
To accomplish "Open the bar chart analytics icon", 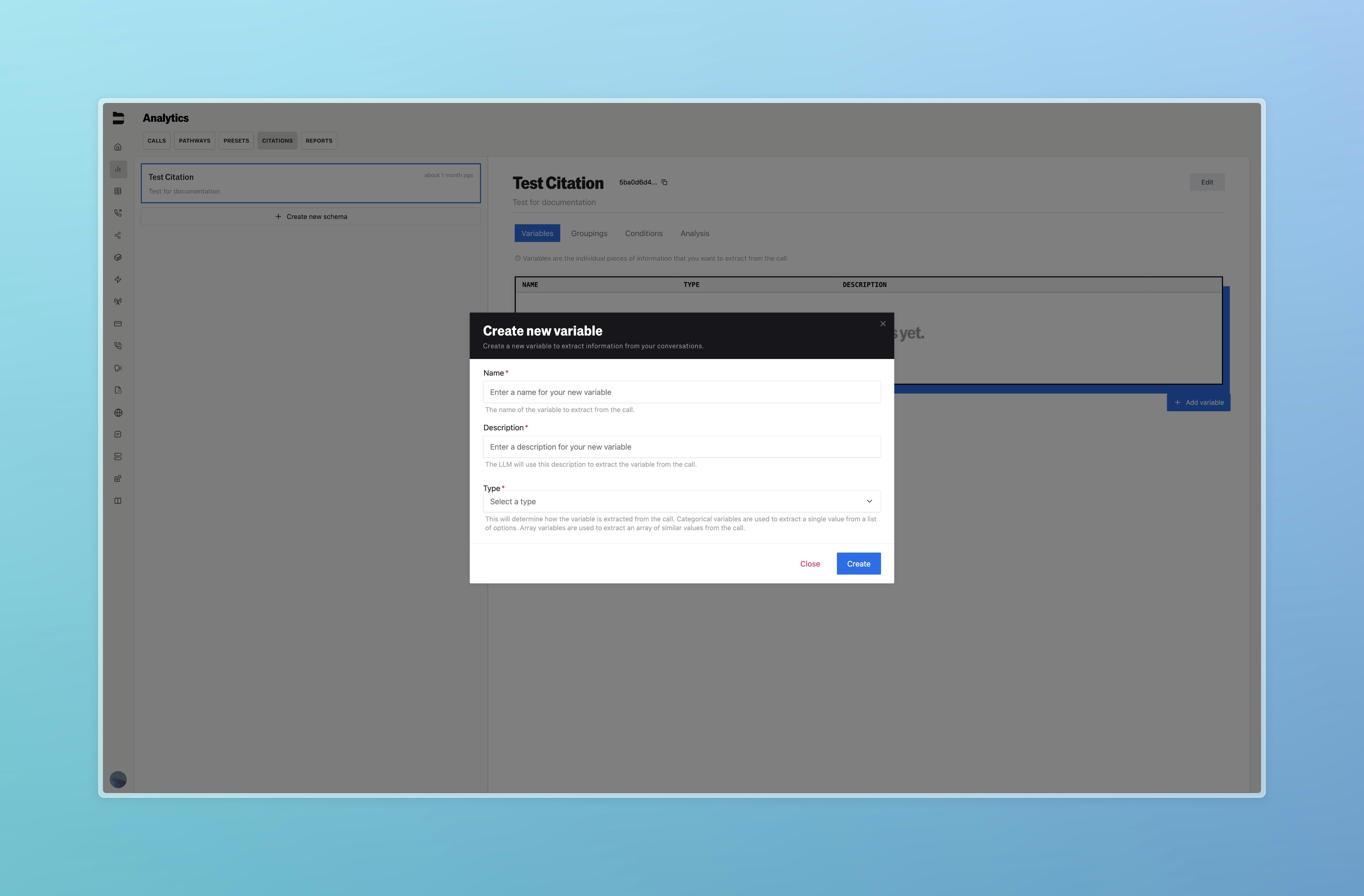I will coord(118,169).
